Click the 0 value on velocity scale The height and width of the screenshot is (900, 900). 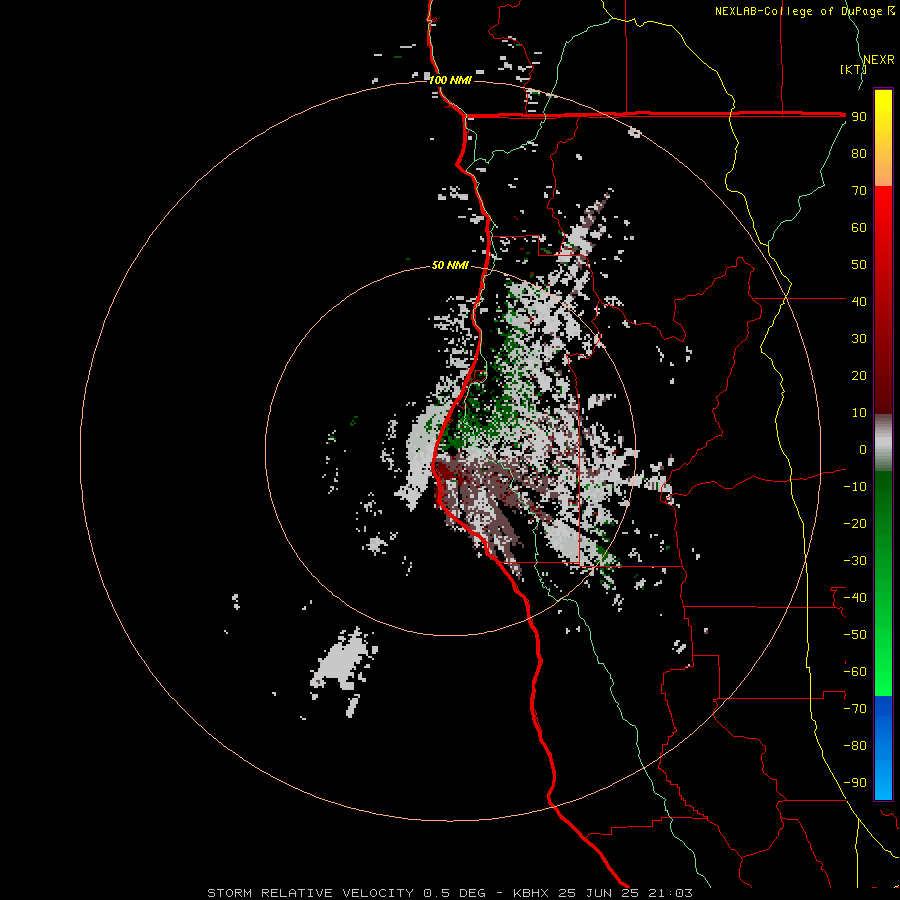863,449
